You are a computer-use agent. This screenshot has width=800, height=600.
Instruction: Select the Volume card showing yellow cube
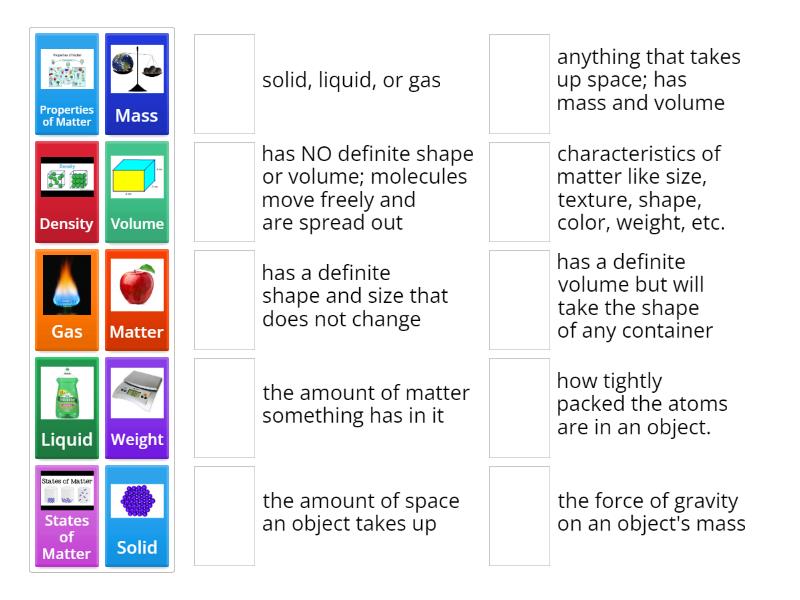[x=137, y=190]
